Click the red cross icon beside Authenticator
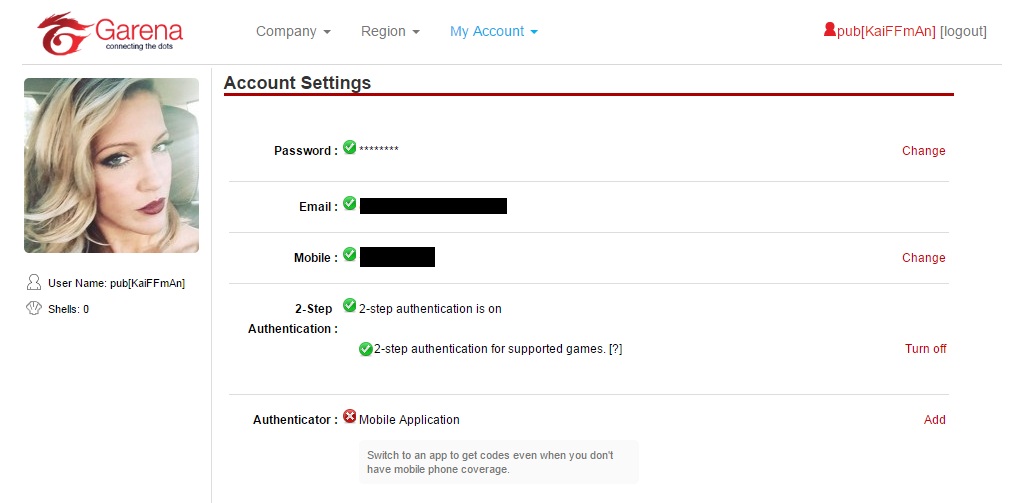 (x=349, y=416)
